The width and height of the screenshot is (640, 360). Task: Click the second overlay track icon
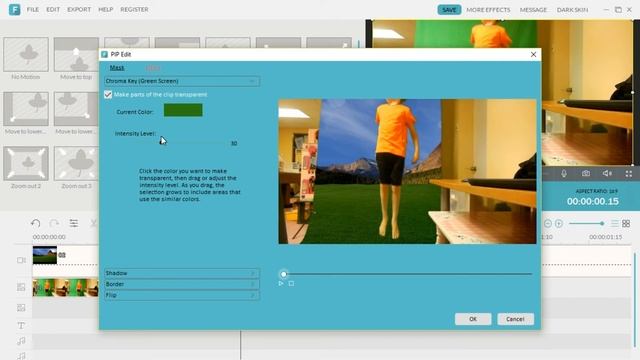[21, 308]
